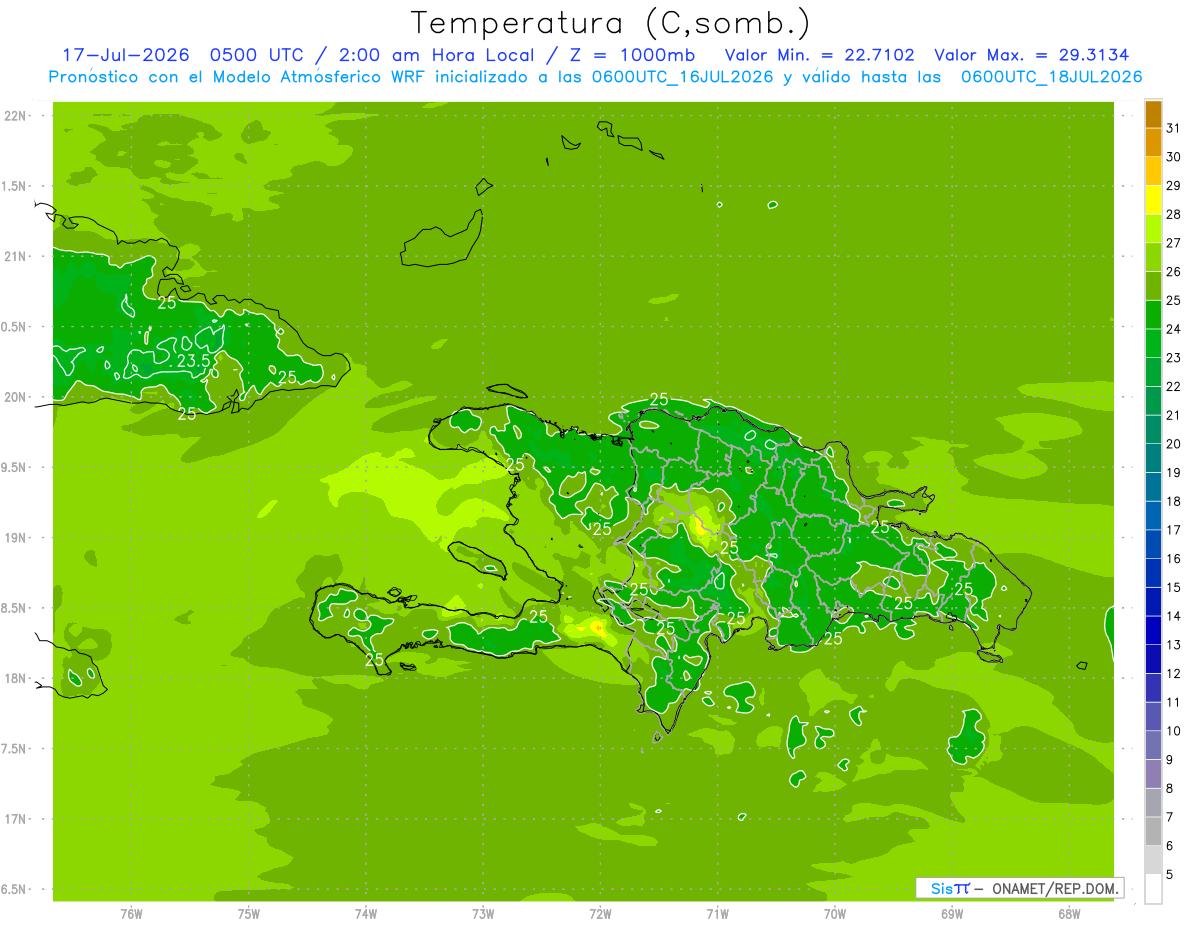The height and width of the screenshot is (927, 1200).
Task: Click legend value '31'
Action: tap(1174, 128)
